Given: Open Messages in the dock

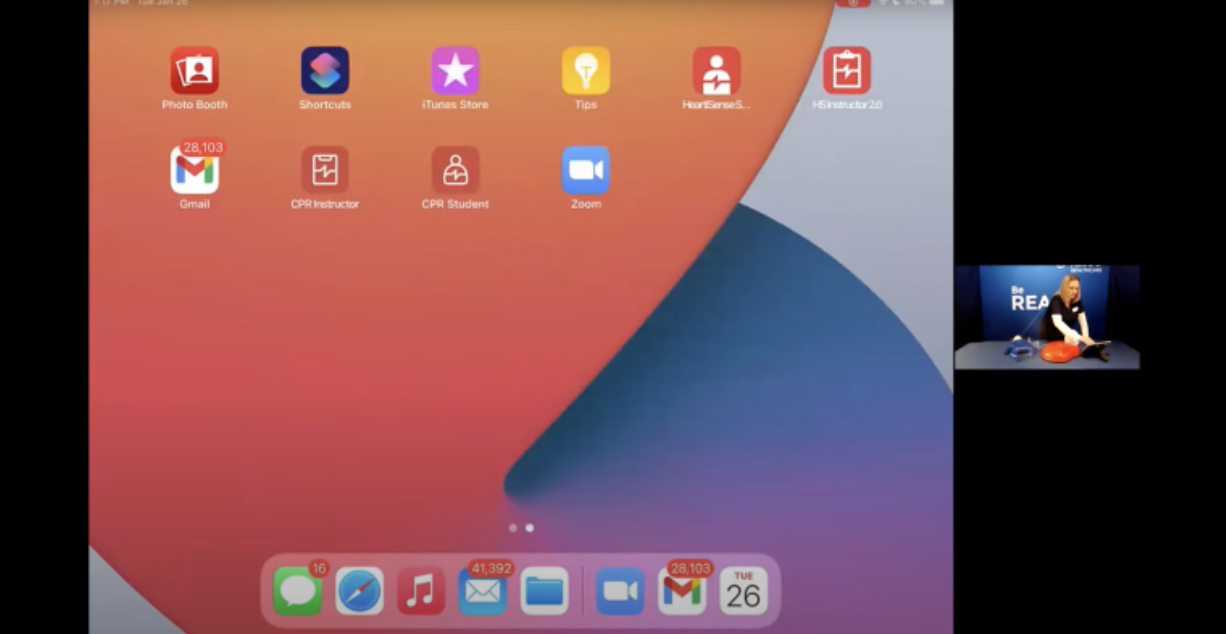Looking at the screenshot, I should (298, 591).
